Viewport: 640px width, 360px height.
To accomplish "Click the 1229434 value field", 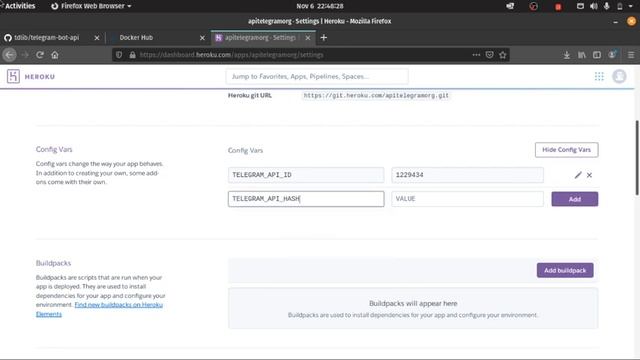I will [467, 175].
